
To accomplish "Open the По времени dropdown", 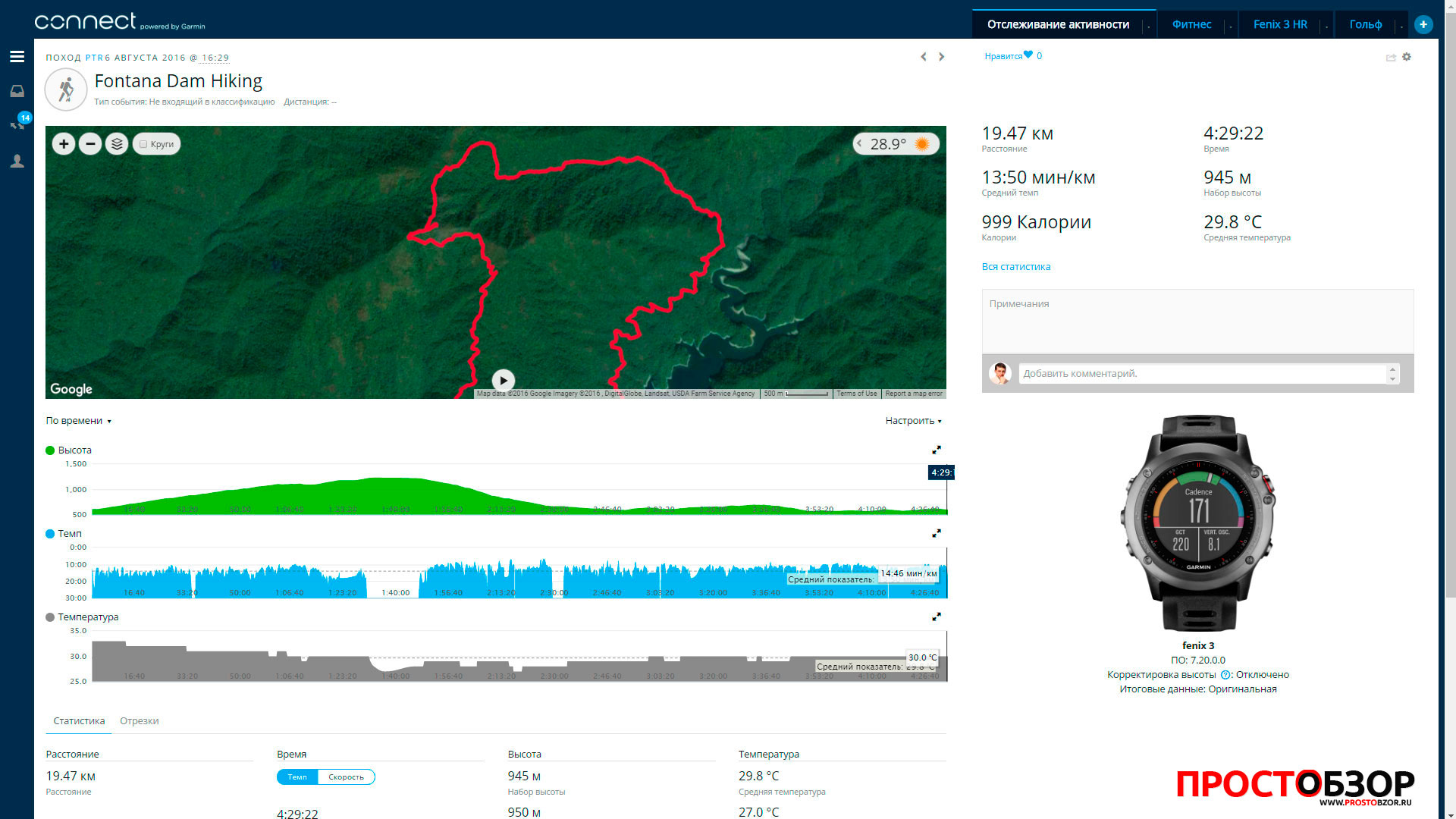I will [x=78, y=421].
